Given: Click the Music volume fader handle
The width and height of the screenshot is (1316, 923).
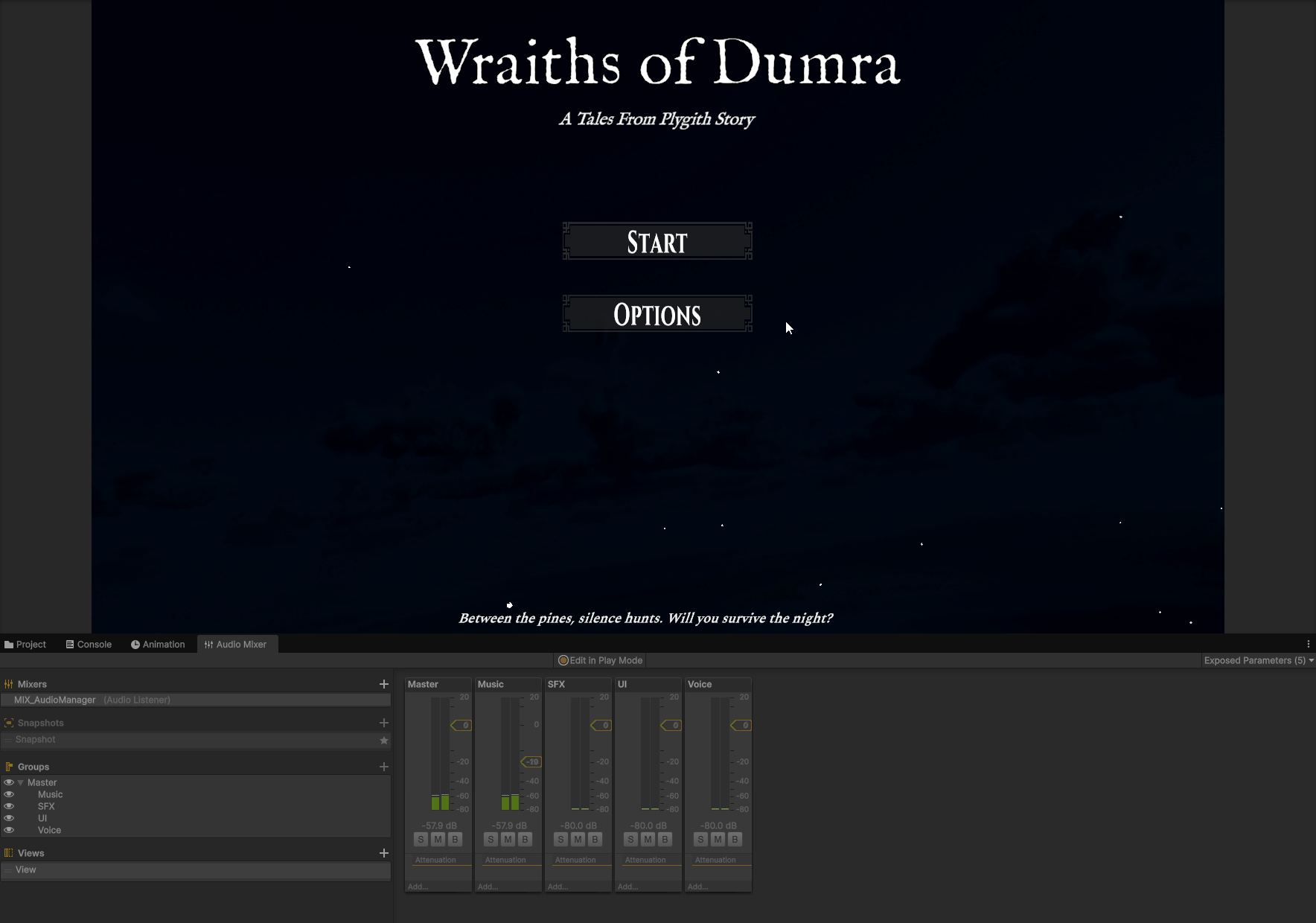Looking at the screenshot, I should [x=531, y=761].
